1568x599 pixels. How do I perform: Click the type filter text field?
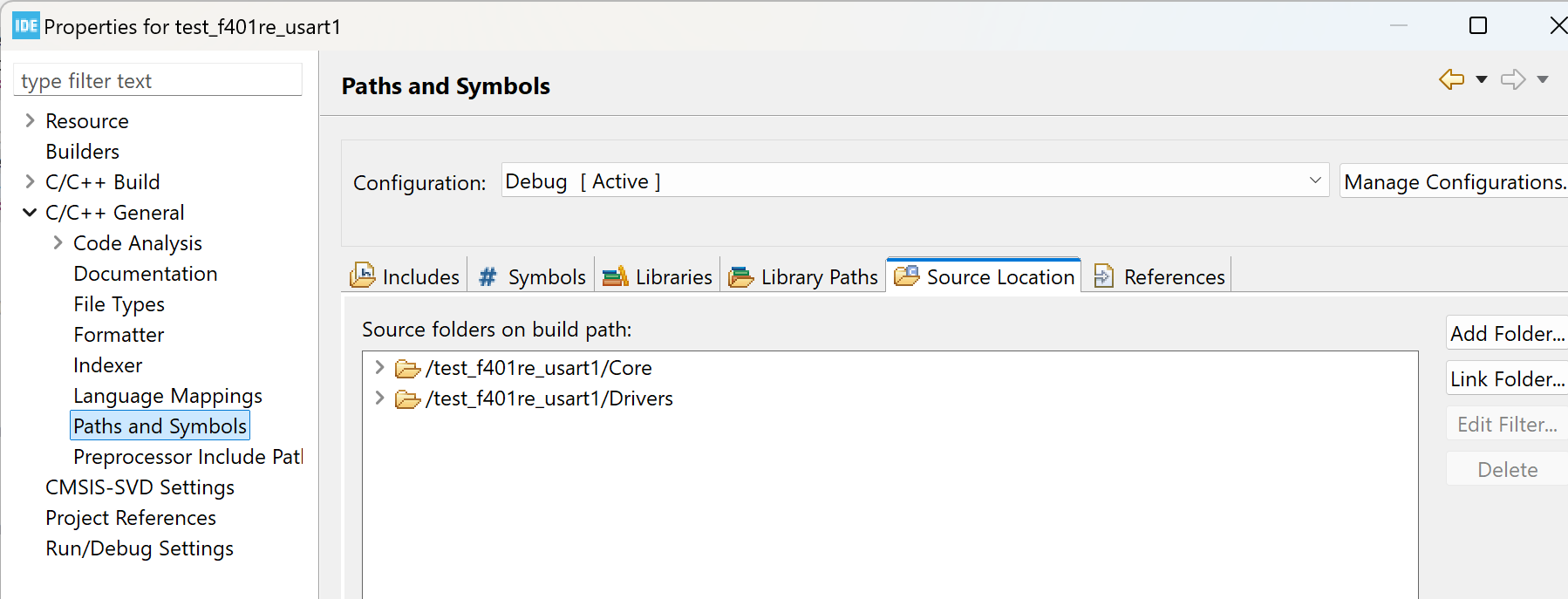click(159, 81)
